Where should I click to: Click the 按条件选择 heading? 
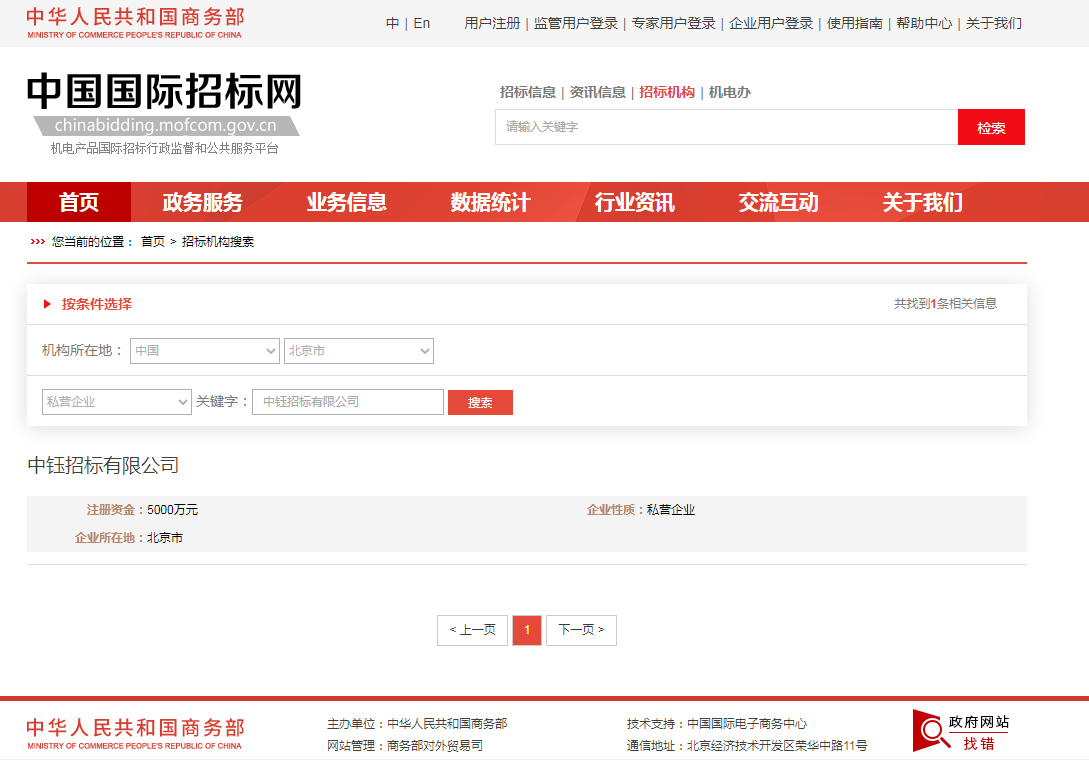tap(97, 304)
